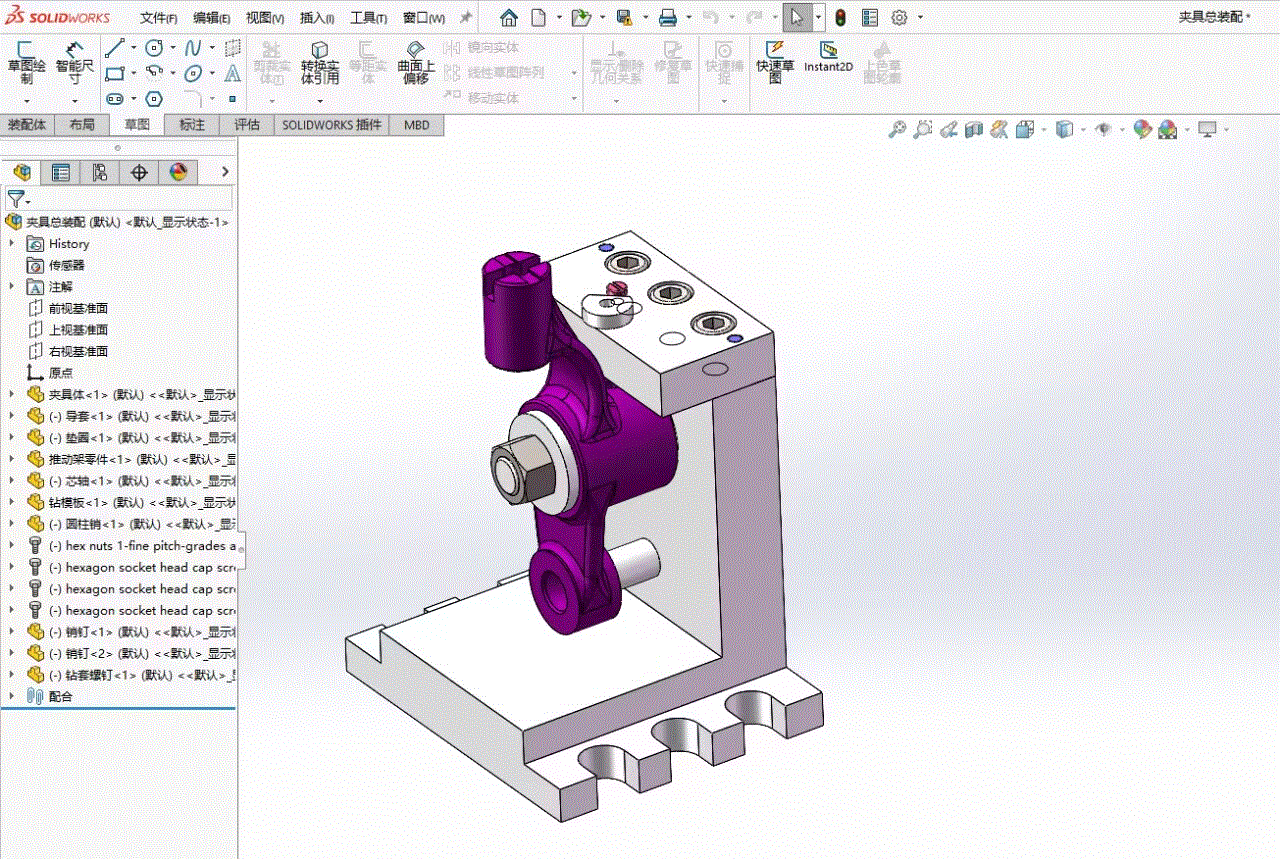Select 前视基准面 in the feature tree
1280x859 pixels.
[x=78, y=308]
